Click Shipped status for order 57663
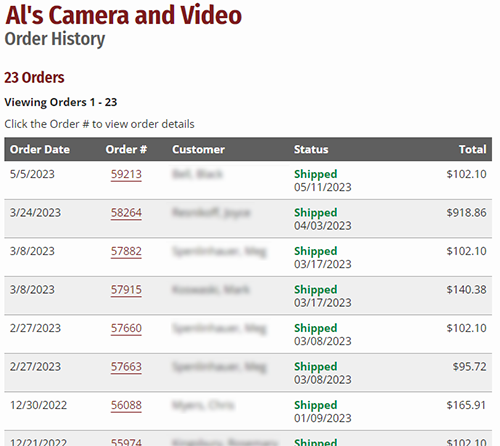The height and width of the screenshot is (446, 500). [x=315, y=367]
